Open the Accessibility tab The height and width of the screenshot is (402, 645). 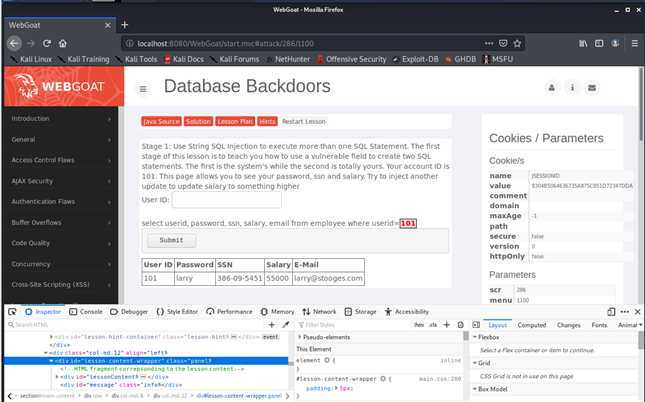[x=406, y=312]
